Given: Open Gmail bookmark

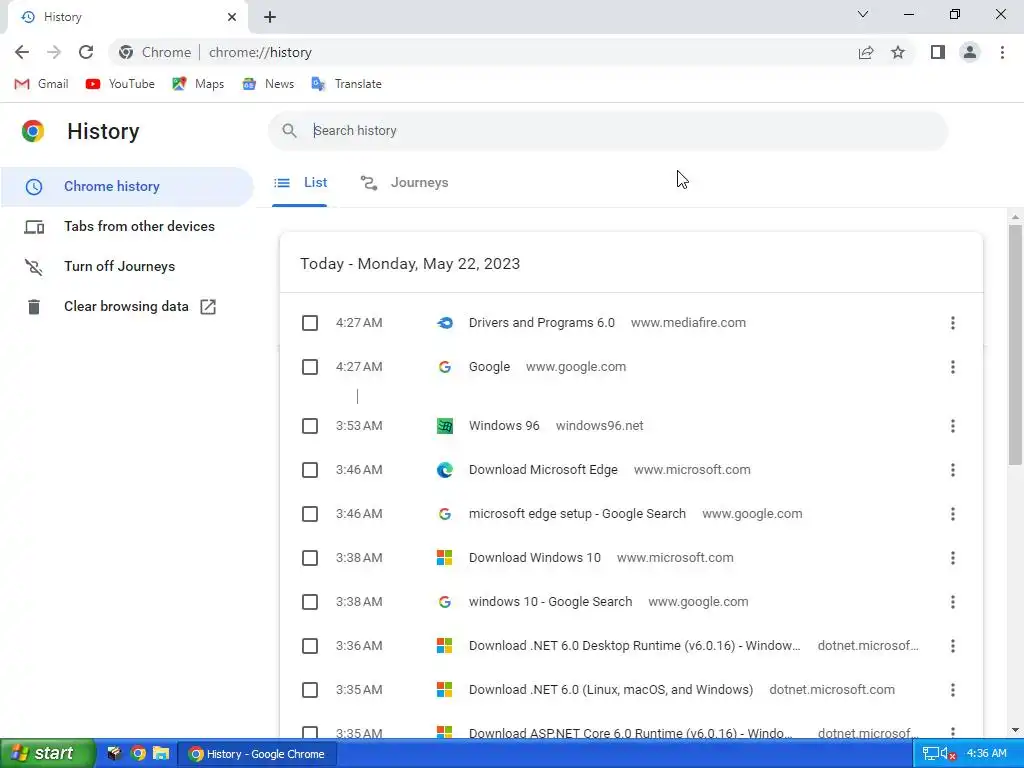Looking at the screenshot, I should pos(41,84).
